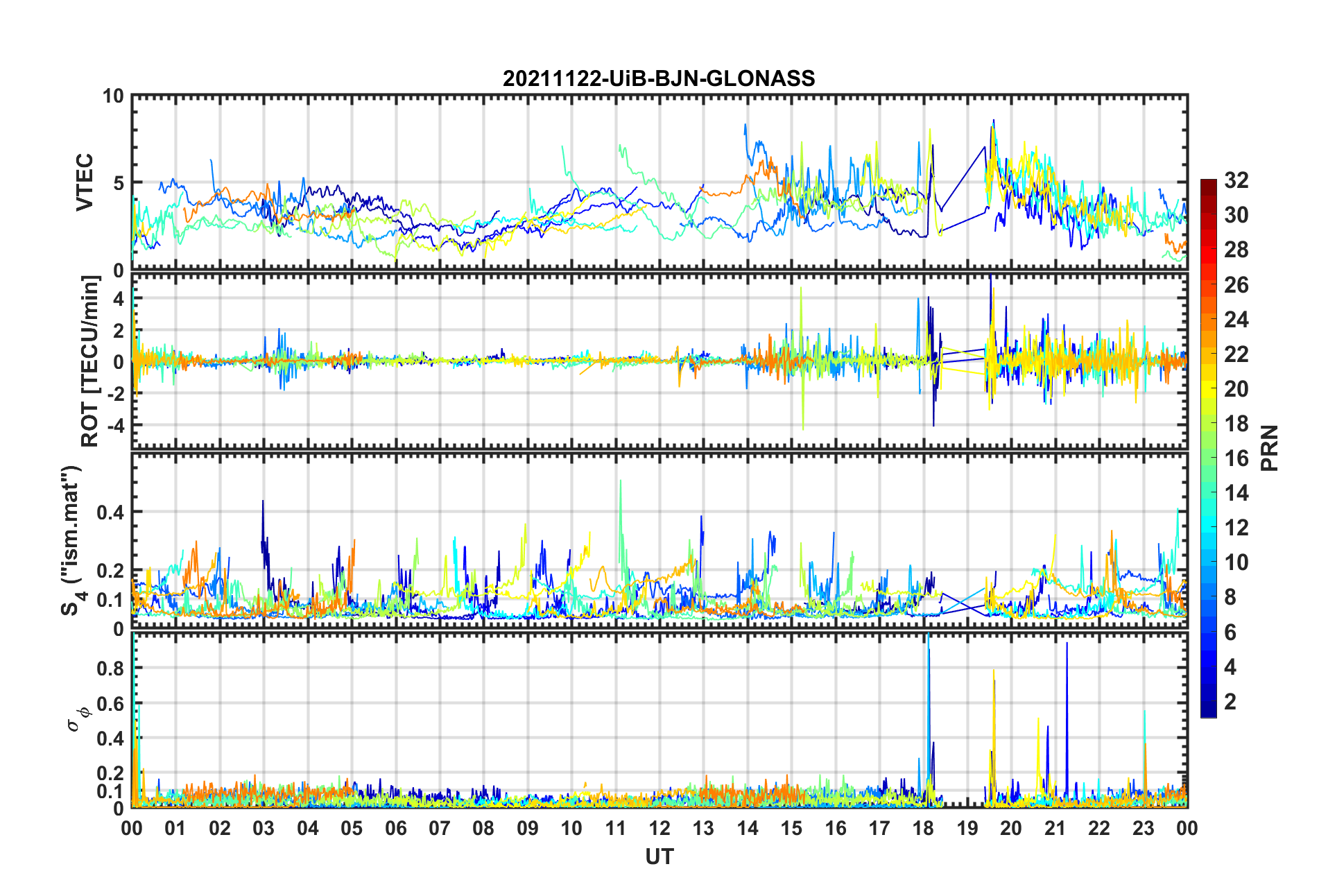This screenshot has width=1319, height=896.
Task: Click the PRN colorbar label
Action: pyautogui.click(x=1269, y=448)
